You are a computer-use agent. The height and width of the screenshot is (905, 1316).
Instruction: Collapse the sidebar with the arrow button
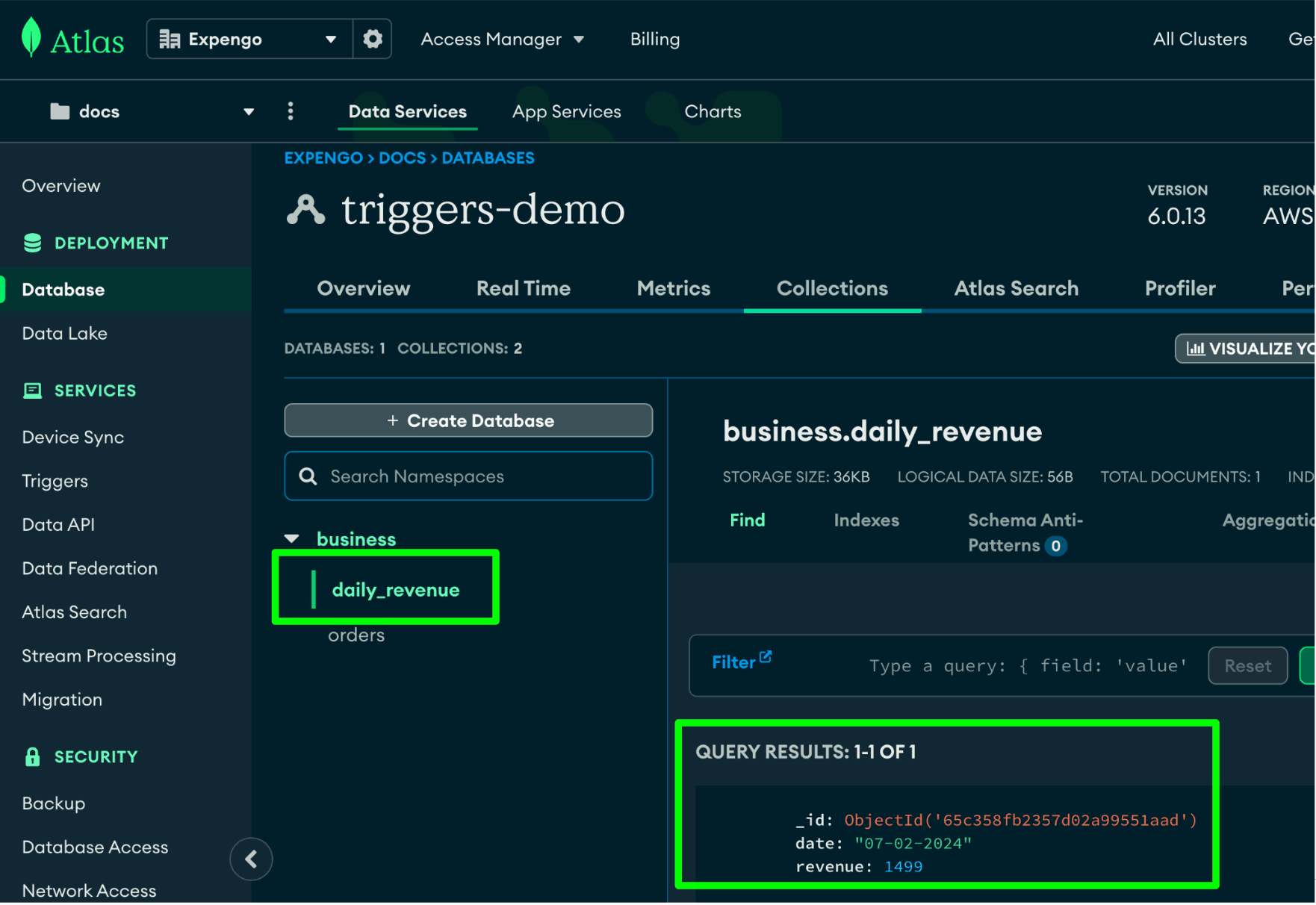pos(251,859)
